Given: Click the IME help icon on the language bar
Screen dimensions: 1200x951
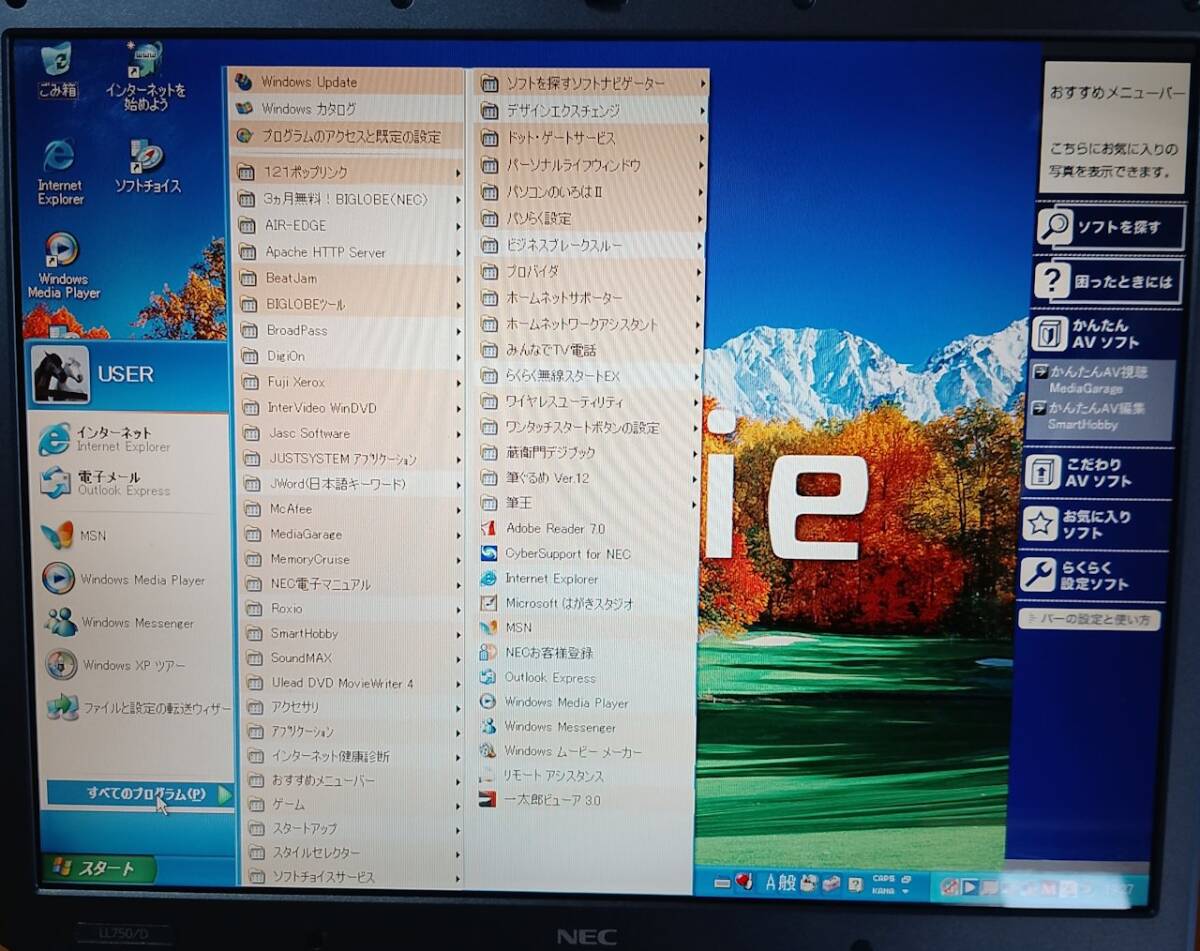Looking at the screenshot, I should 855,883.
